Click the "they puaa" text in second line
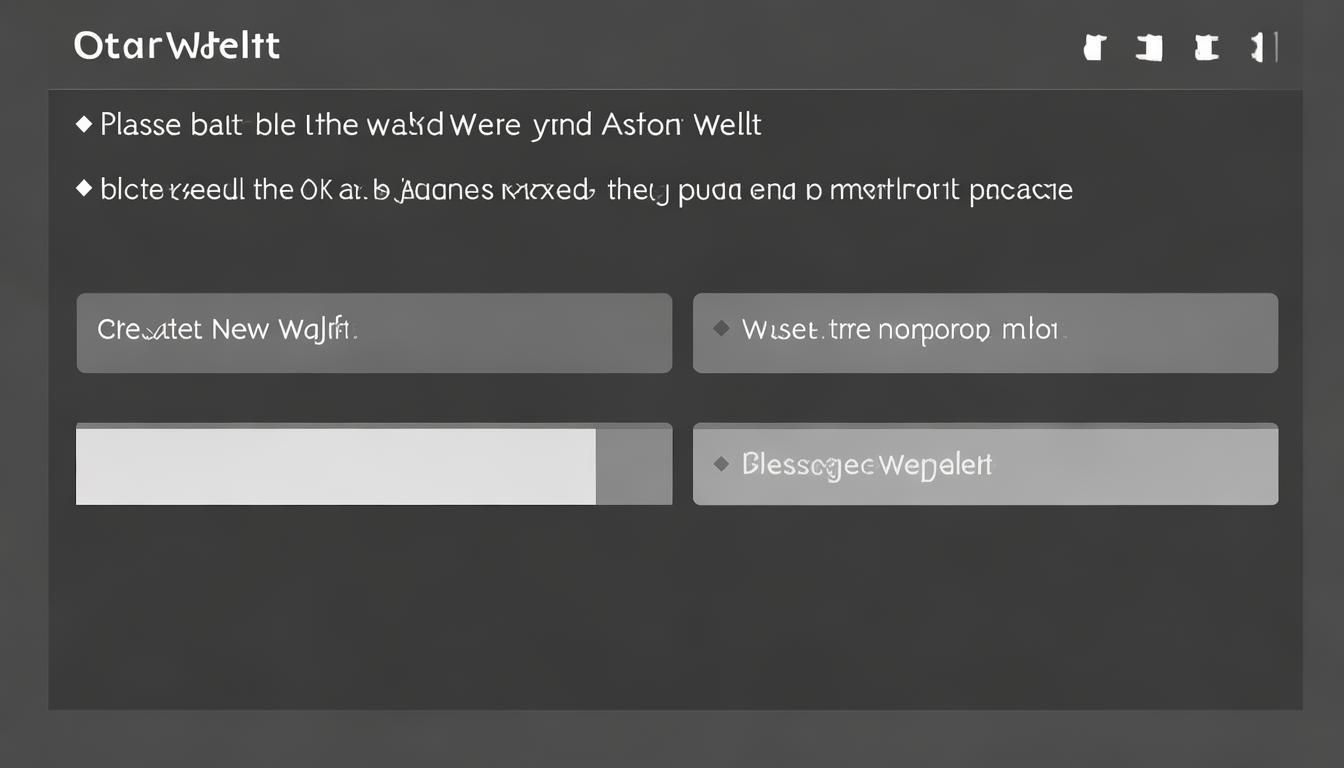The width and height of the screenshot is (1344, 768). [652, 189]
